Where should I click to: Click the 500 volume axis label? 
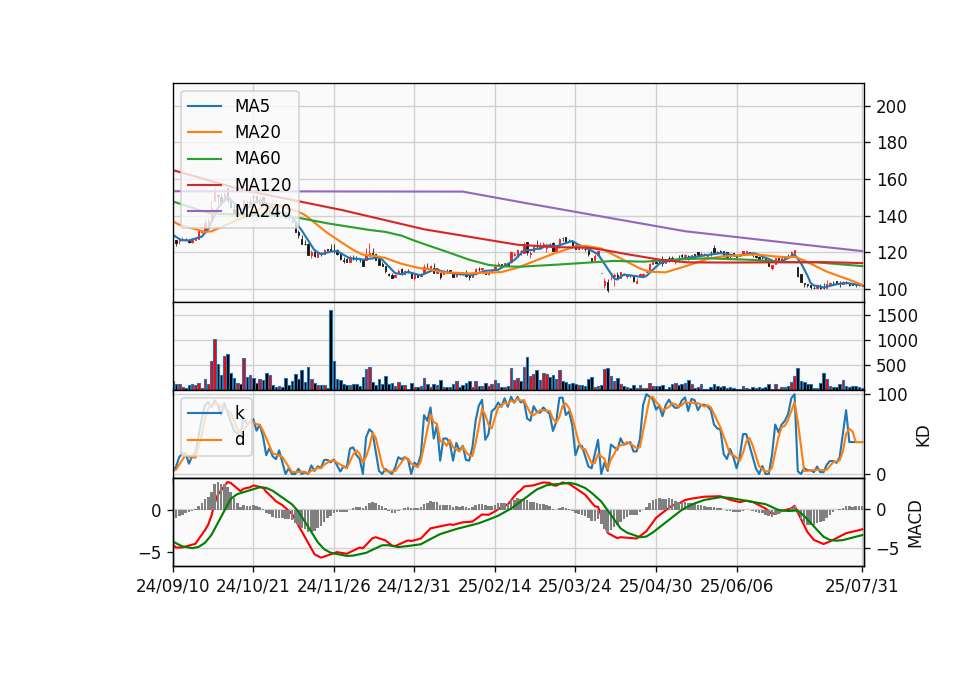click(891, 366)
